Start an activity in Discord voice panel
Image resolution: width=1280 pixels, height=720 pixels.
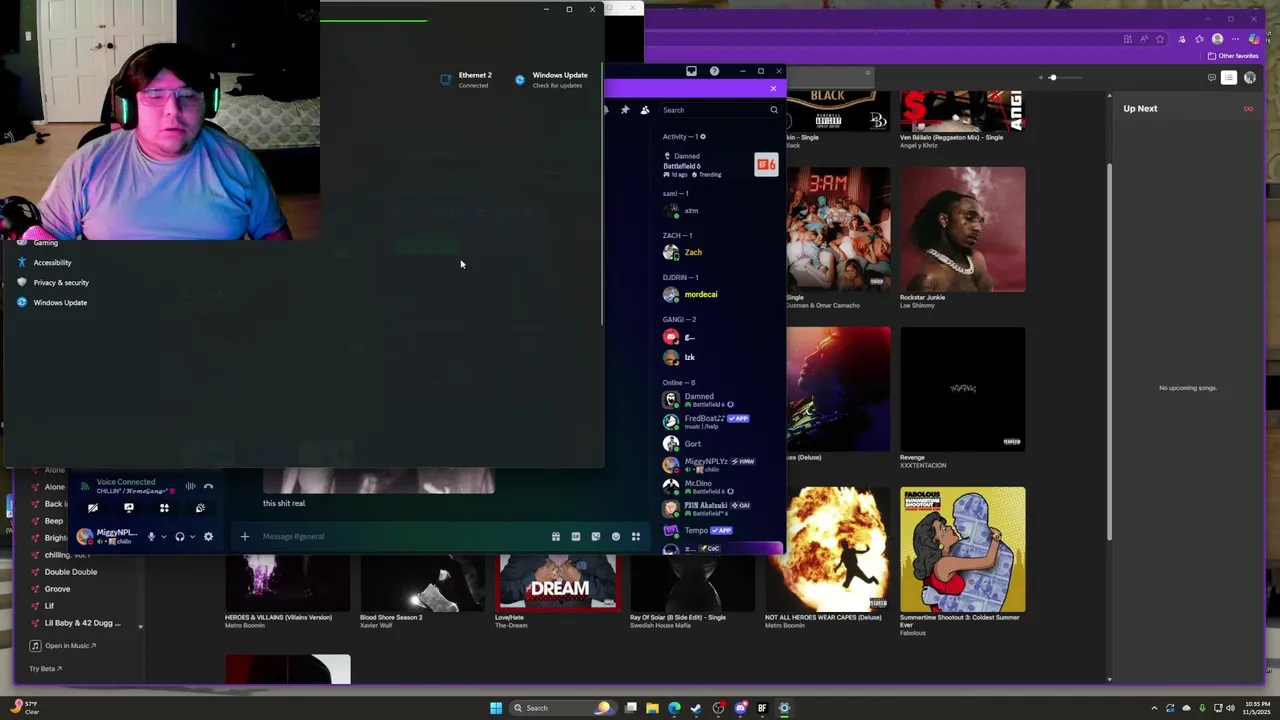(x=164, y=508)
